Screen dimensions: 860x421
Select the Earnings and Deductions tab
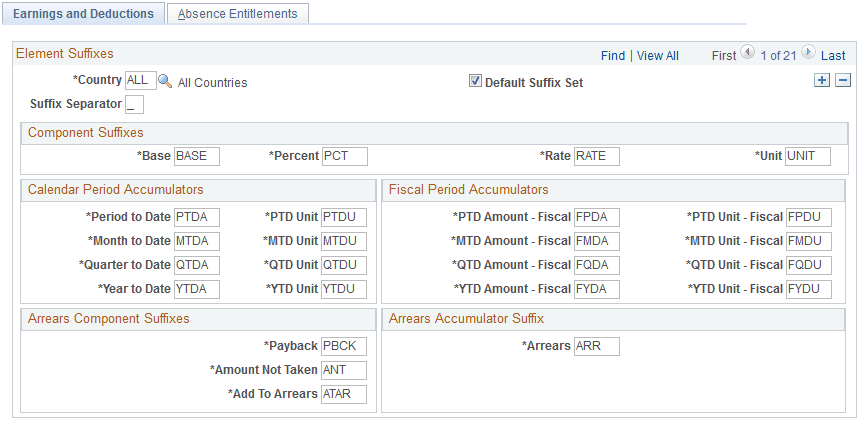click(83, 14)
